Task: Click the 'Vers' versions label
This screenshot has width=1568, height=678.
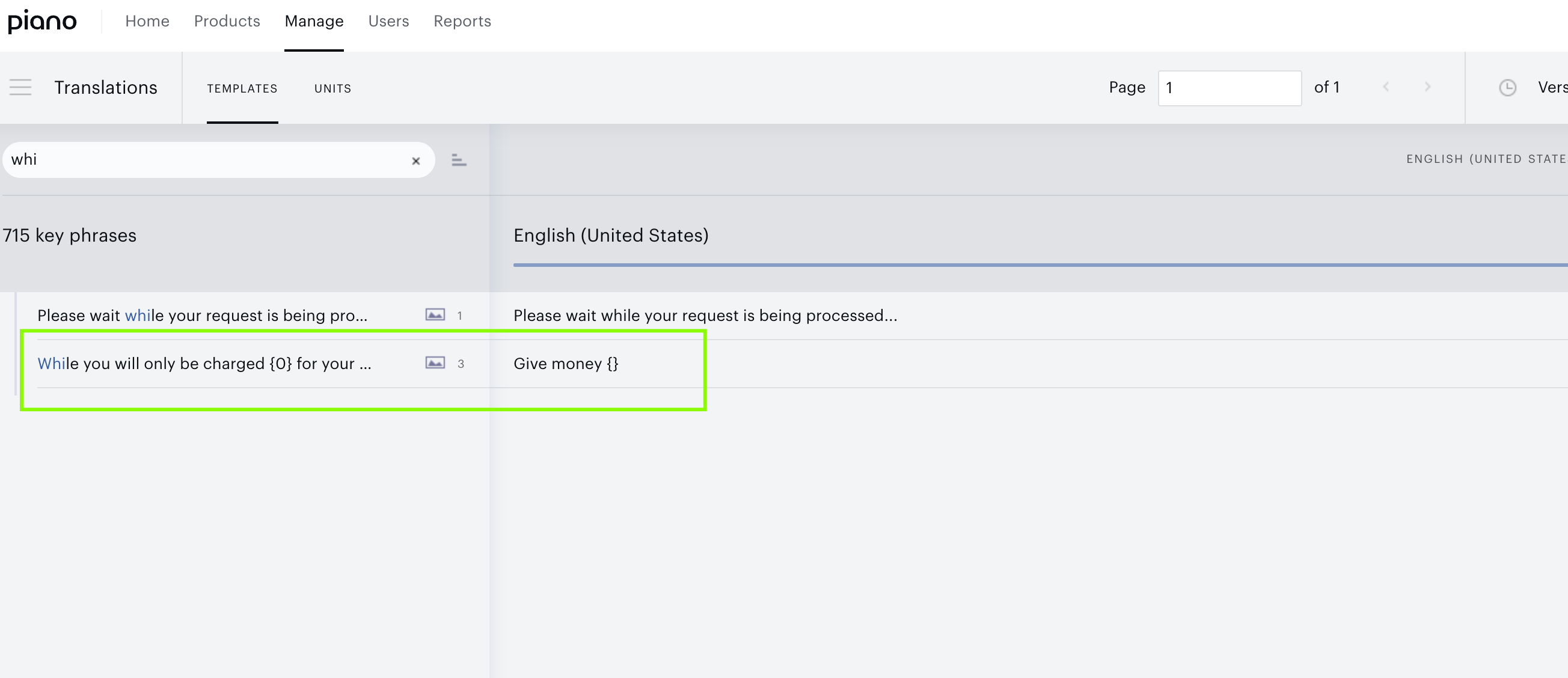Action: (x=1552, y=88)
